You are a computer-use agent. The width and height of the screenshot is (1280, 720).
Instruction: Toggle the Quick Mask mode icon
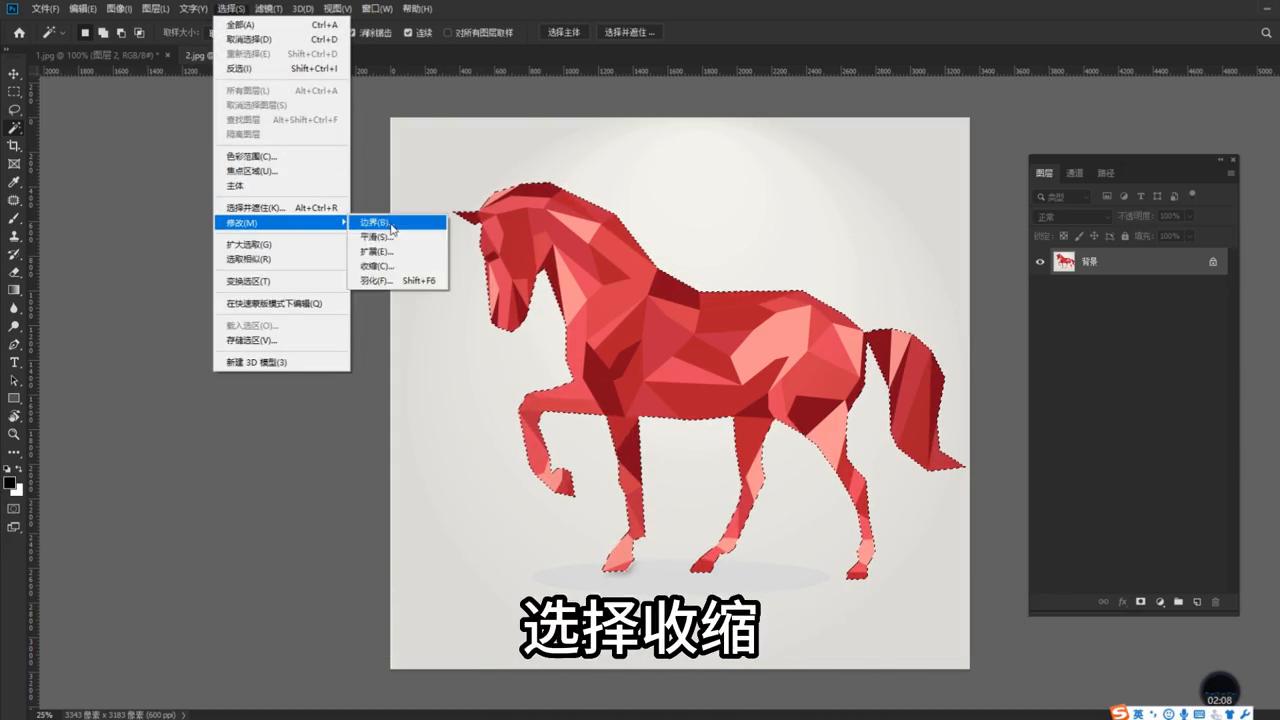click(14, 509)
